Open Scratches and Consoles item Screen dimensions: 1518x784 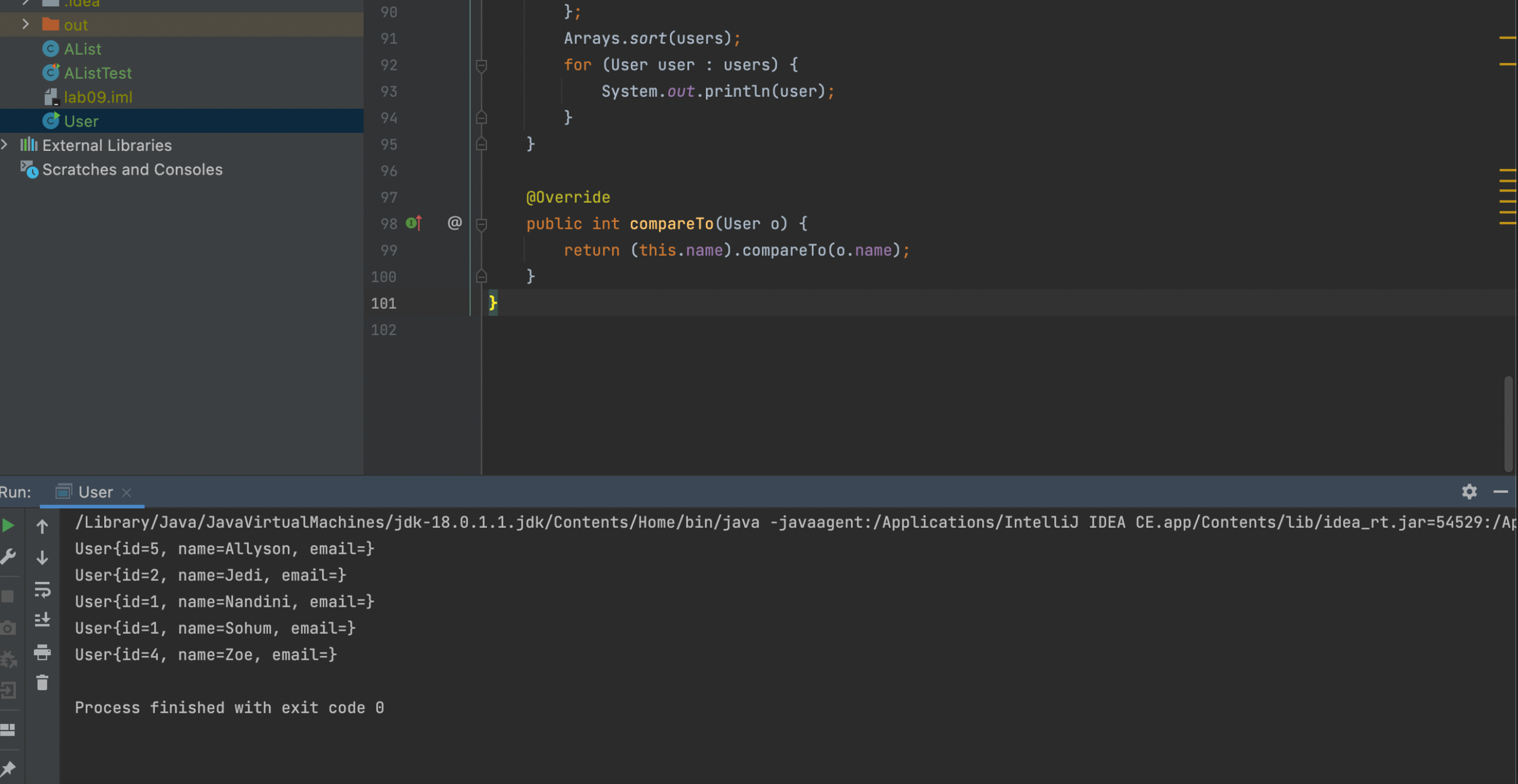pyautogui.click(x=132, y=169)
